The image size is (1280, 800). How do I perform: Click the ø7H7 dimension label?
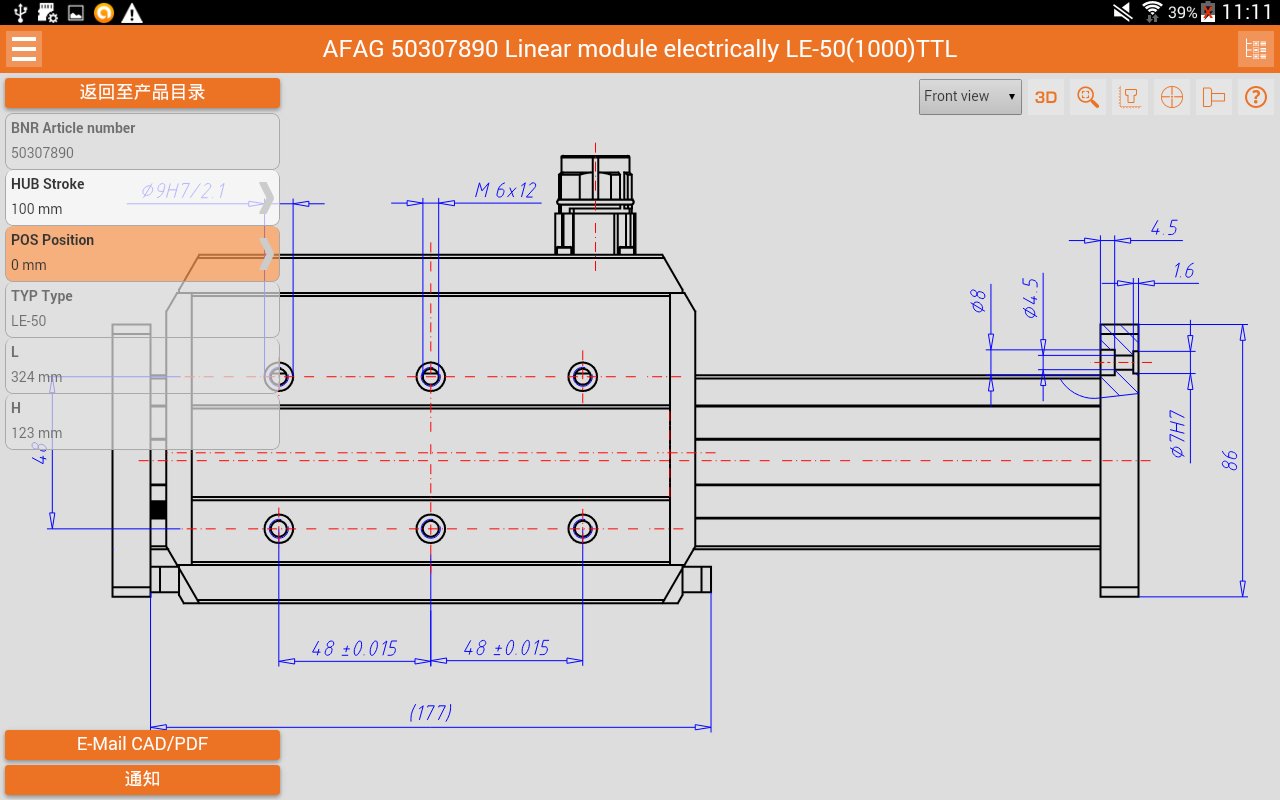[1178, 434]
